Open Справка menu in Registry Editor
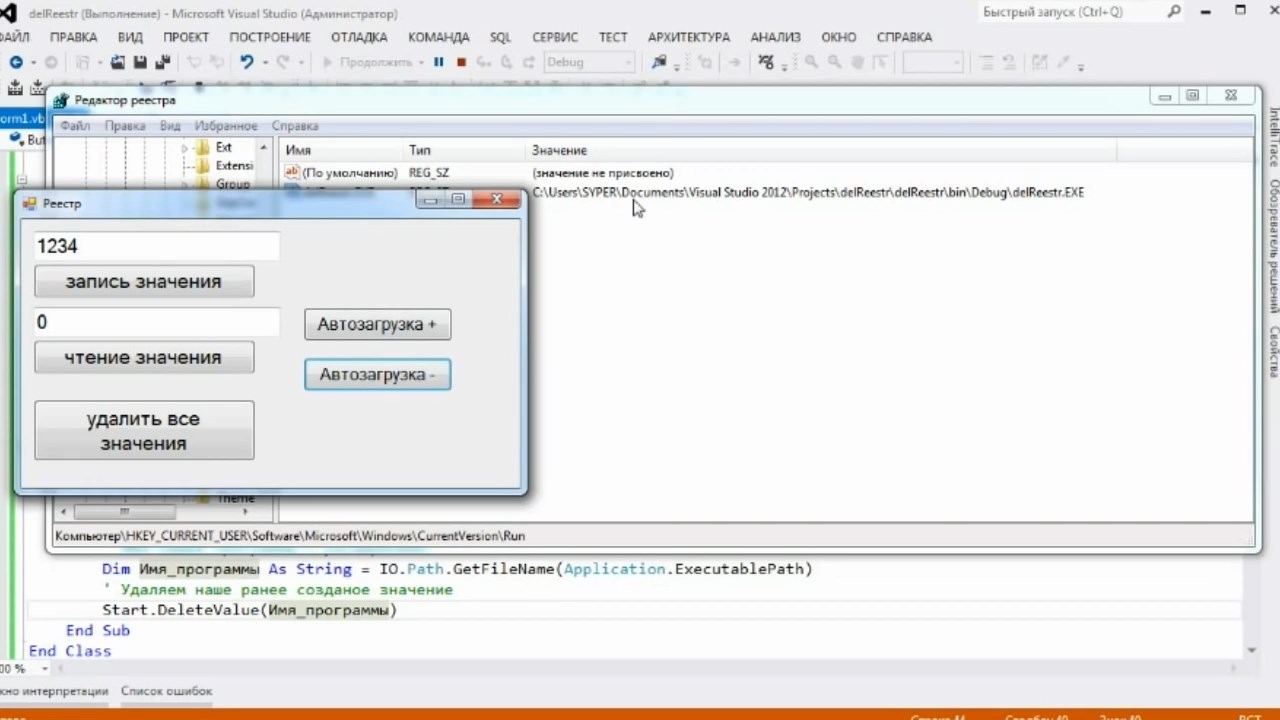Image resolution: width=1280 pixels, height=720 pixels. pyautogui.click(x=295, y=126)
